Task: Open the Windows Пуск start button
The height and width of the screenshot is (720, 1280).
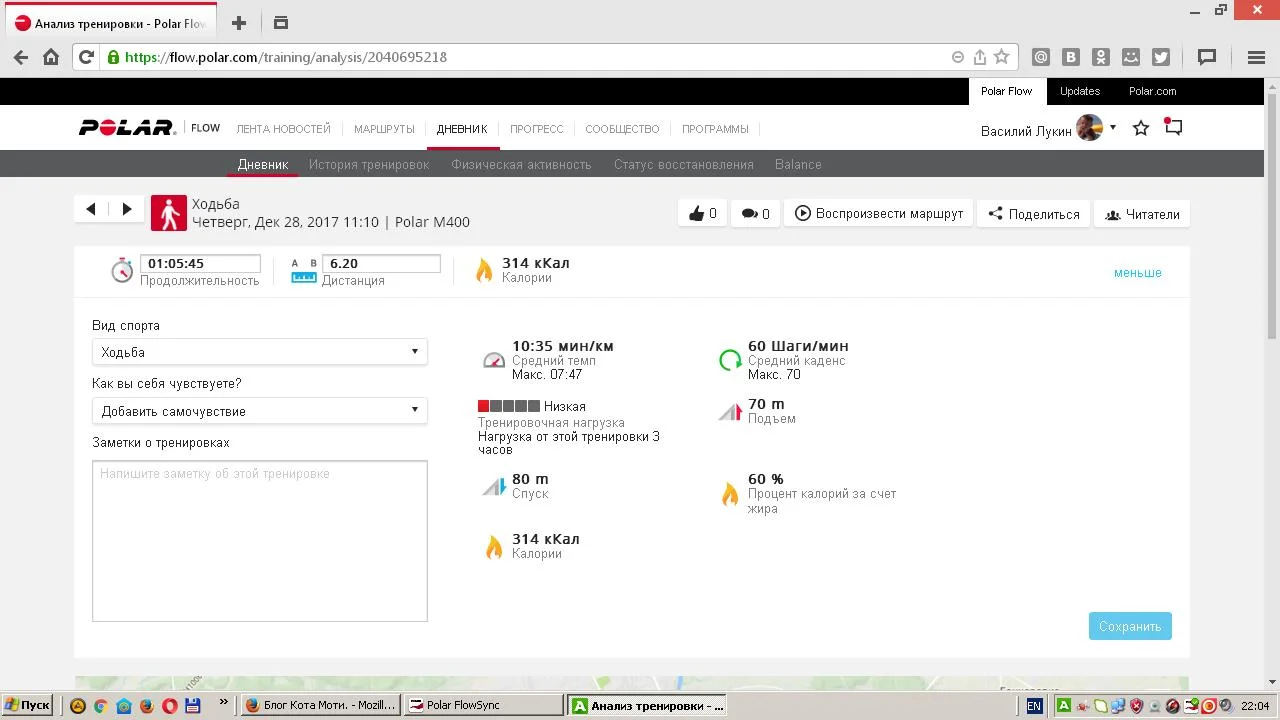Action: (28, 705)
